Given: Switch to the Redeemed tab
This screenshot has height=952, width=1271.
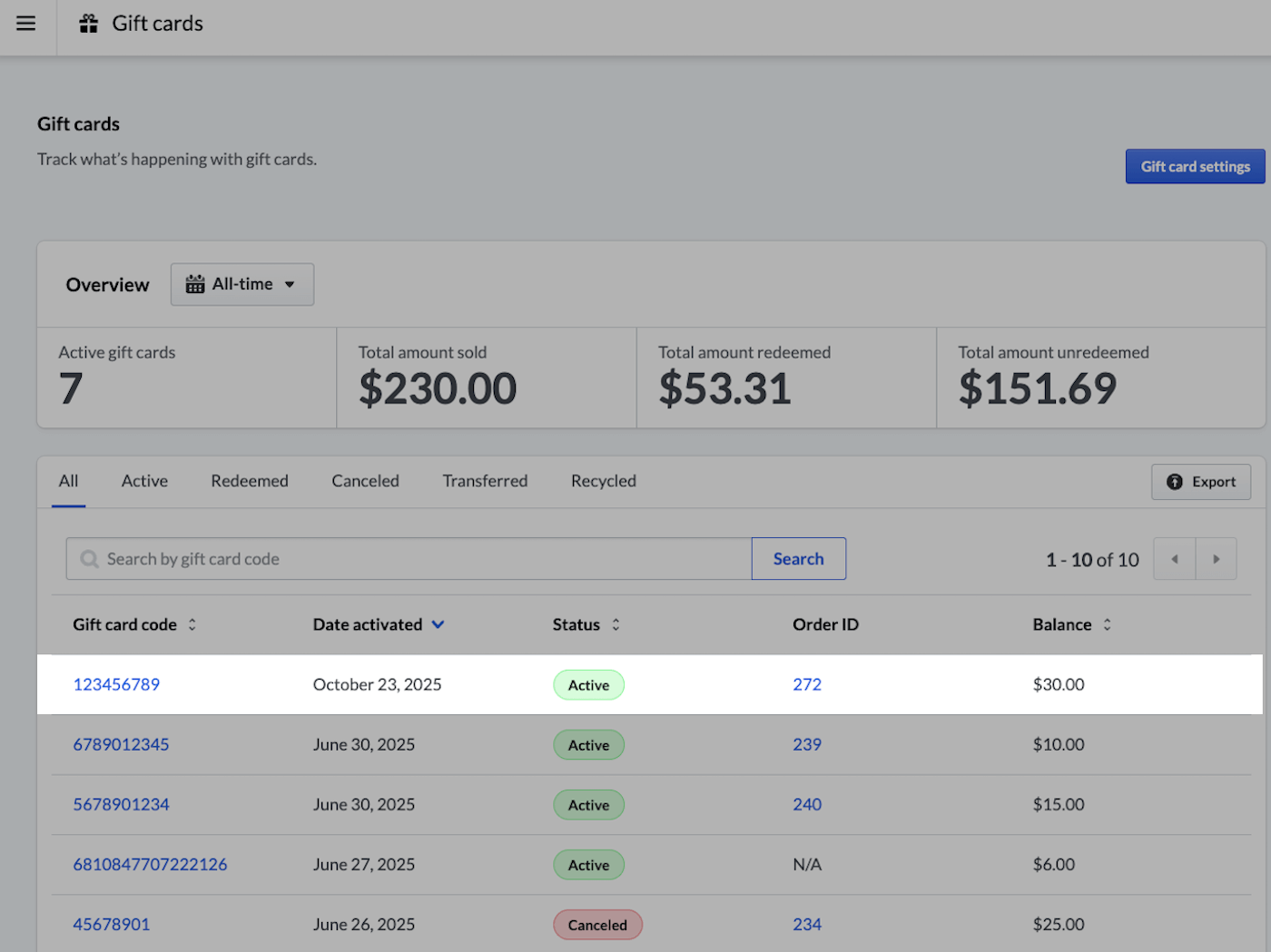Looking at the screenshot, I should click(250, 481).
